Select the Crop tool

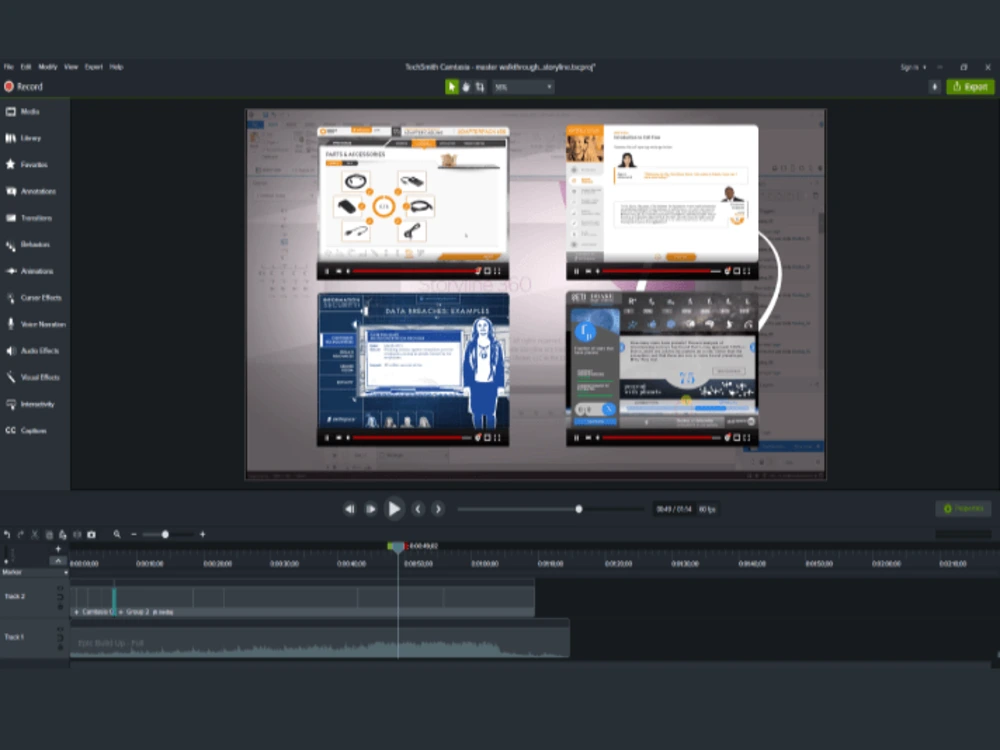[480, 87]
